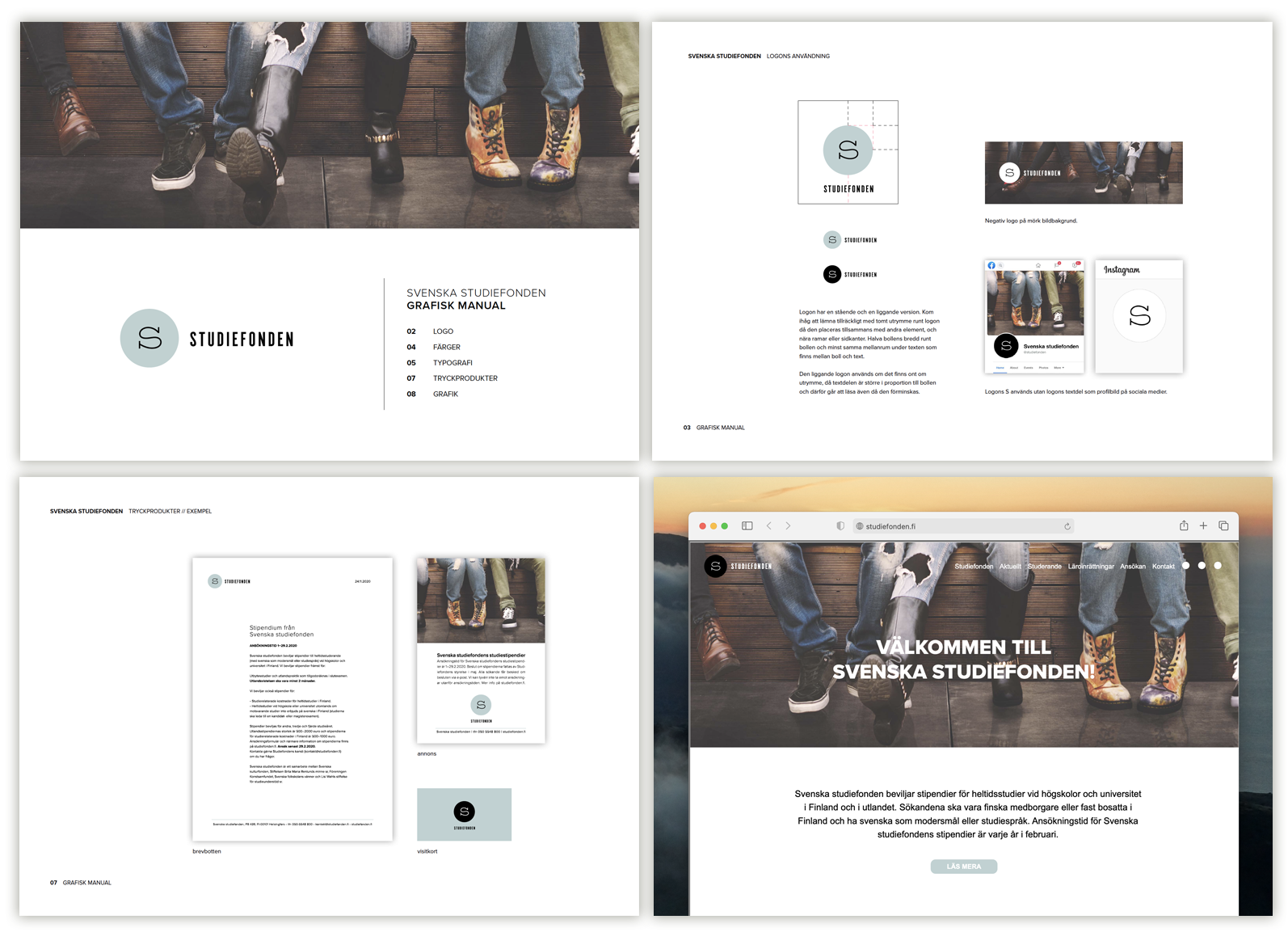
Task: Show the tab overview icon in the browser
Action: 1223,525
